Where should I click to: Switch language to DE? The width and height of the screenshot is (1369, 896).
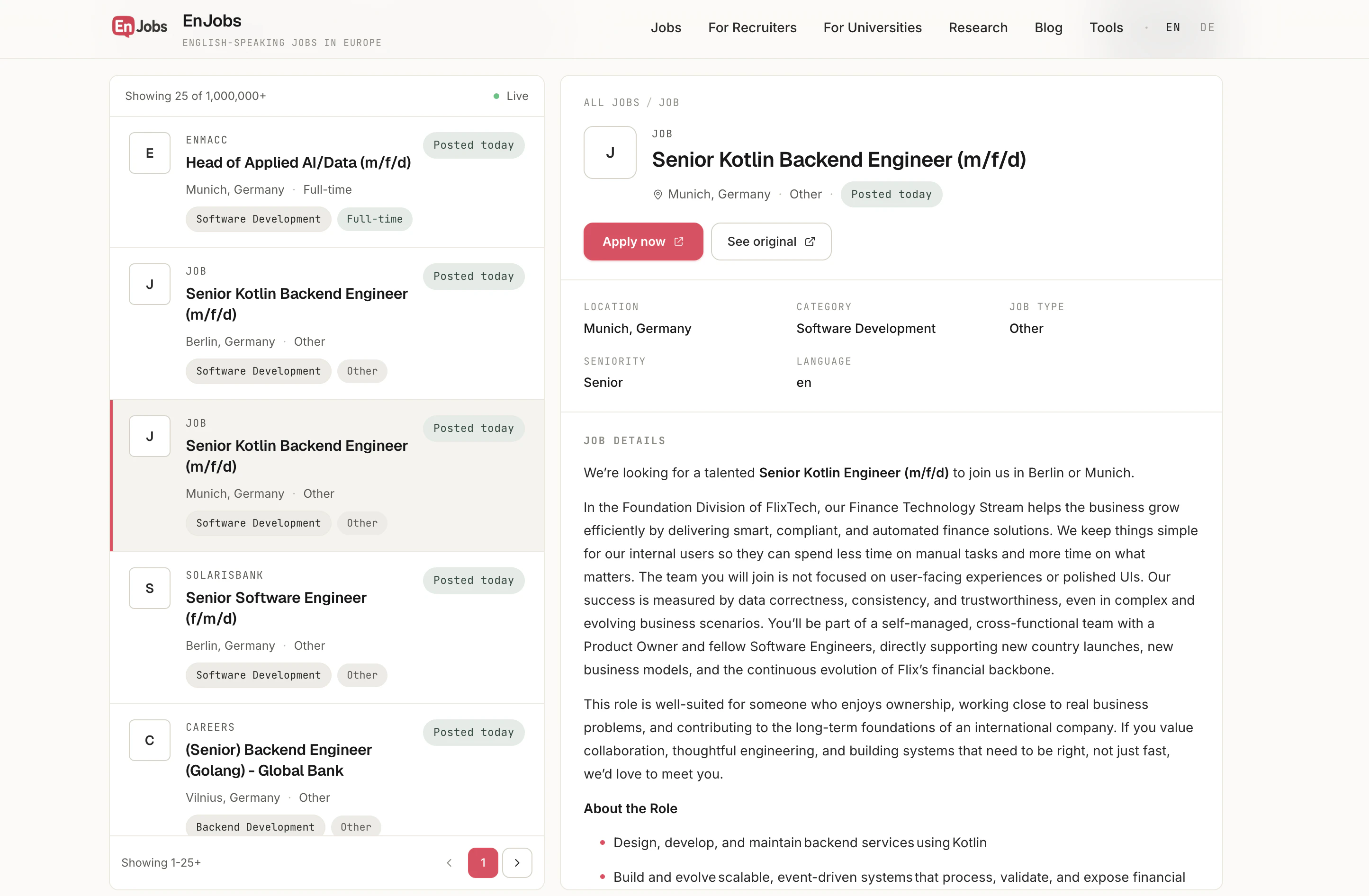coord(1207,27)
